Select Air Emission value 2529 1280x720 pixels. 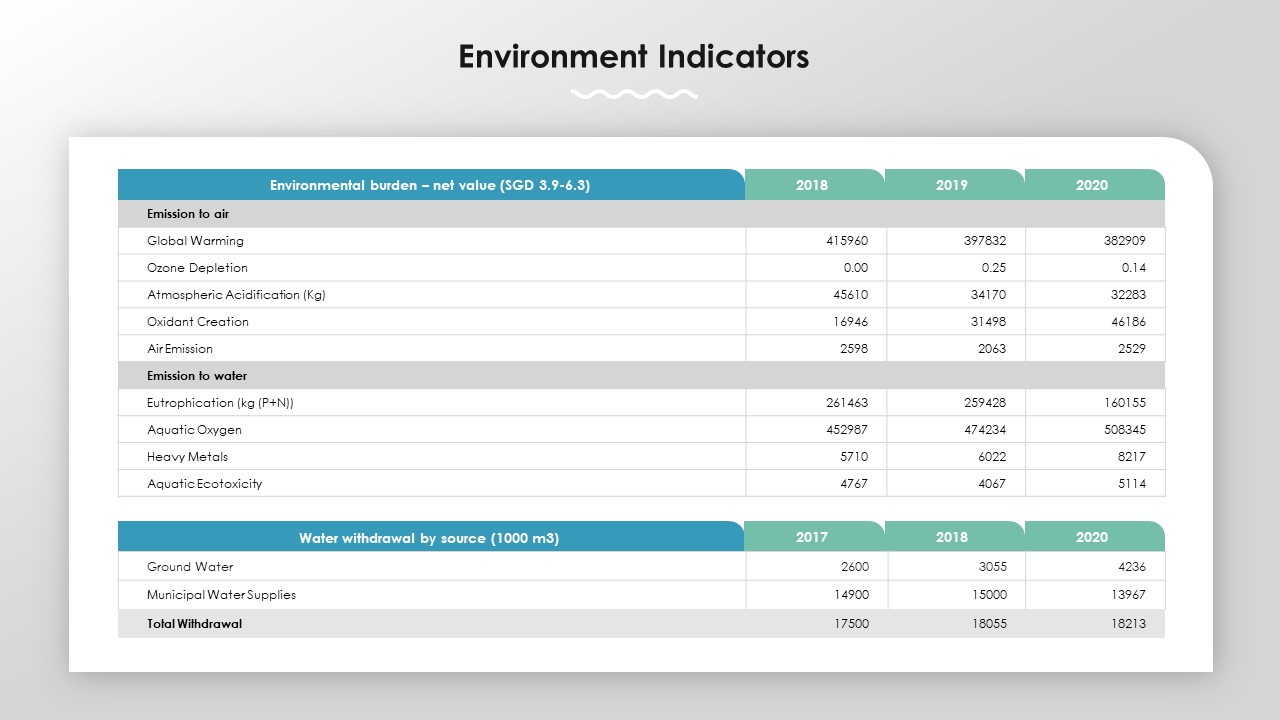pos(1131,349)
